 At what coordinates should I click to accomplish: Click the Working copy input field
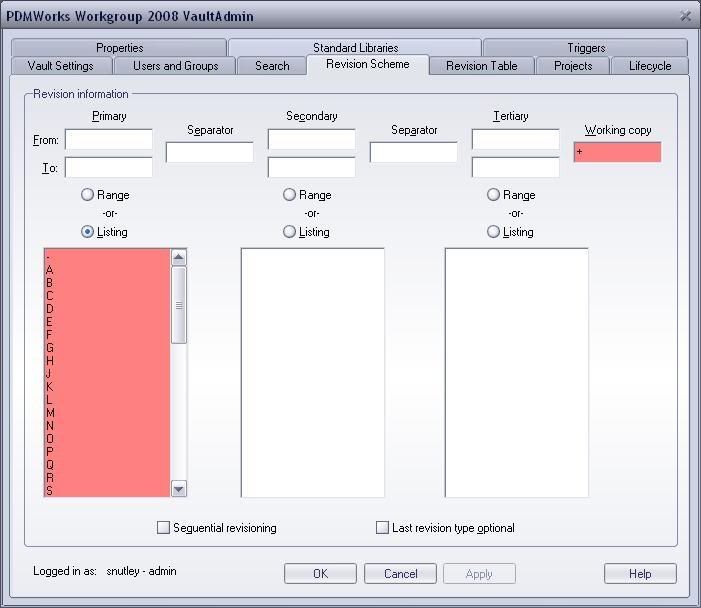pos(617,152)
